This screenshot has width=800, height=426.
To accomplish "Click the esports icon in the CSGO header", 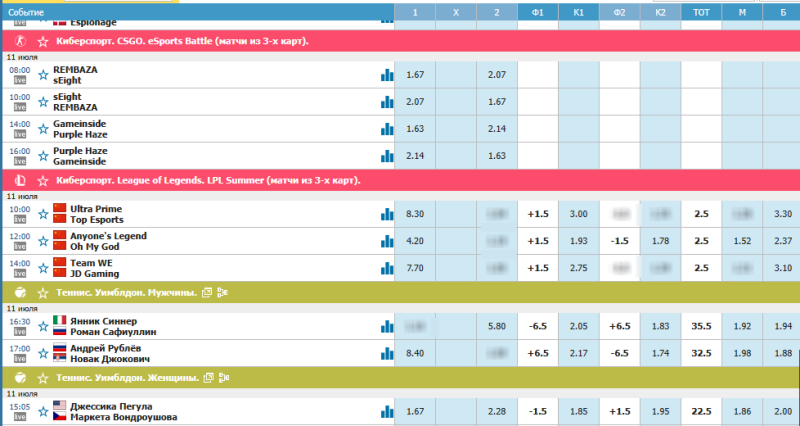I will point(19,42).
